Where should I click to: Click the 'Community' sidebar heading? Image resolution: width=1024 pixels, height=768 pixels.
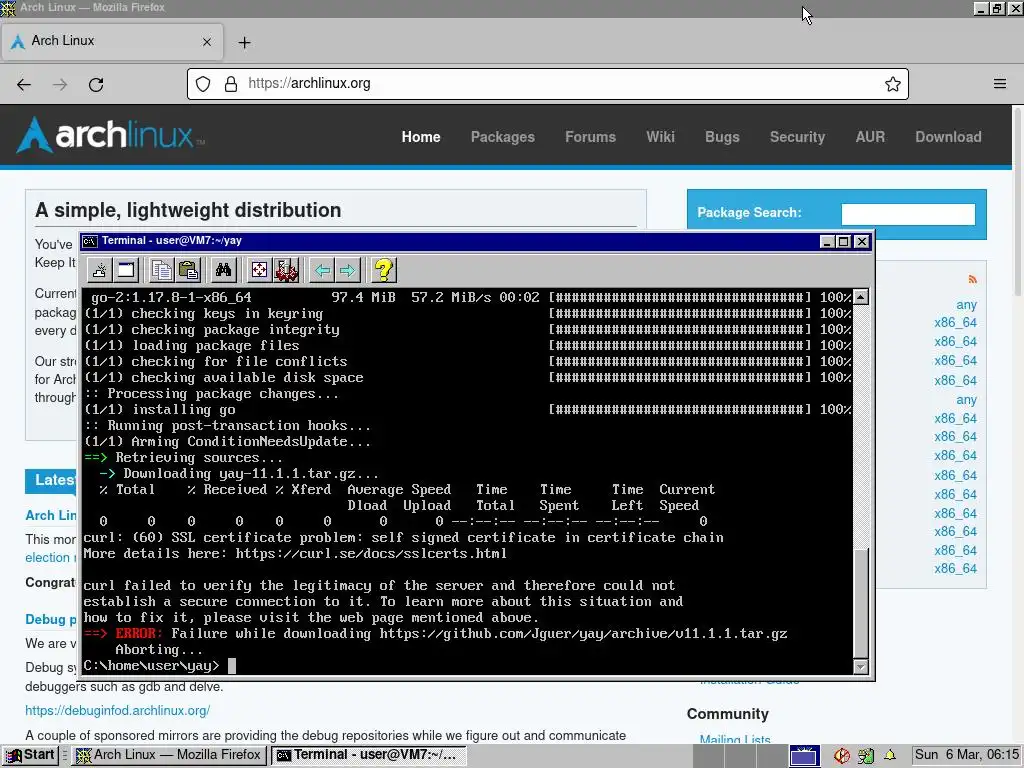tap(728, 714)
